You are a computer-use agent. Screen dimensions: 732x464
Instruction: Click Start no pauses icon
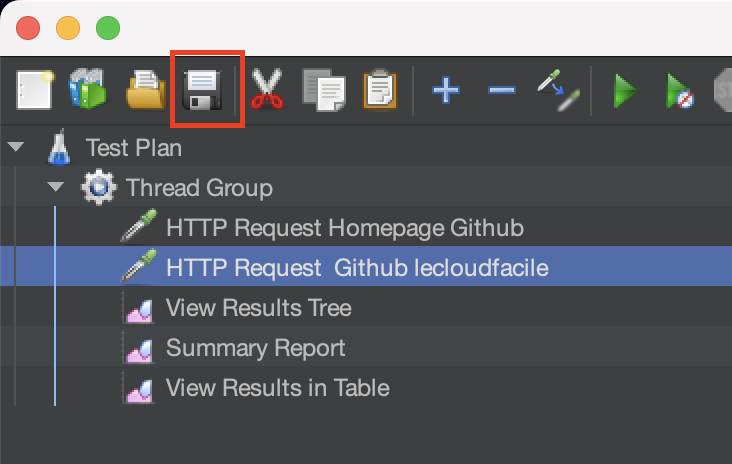click(680, 92)
